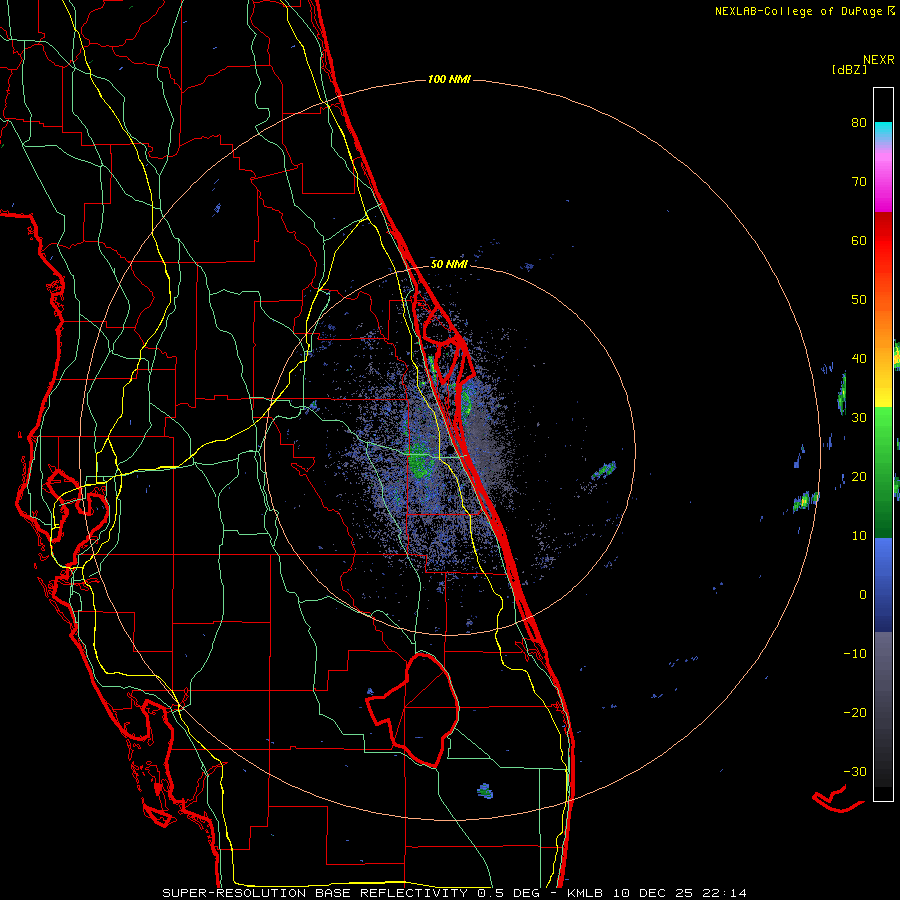Click the -30 value on the dBZ scale
Screen dimensions: 900x900
855,771
